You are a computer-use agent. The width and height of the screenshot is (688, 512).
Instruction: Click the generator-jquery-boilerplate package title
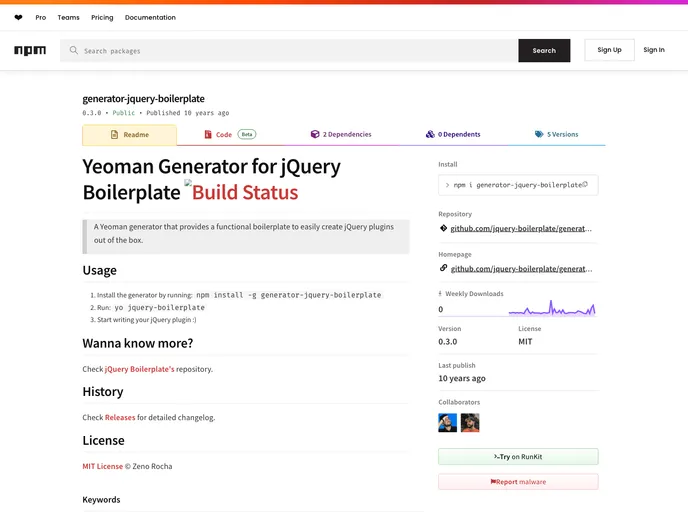(x=143, y=99)
